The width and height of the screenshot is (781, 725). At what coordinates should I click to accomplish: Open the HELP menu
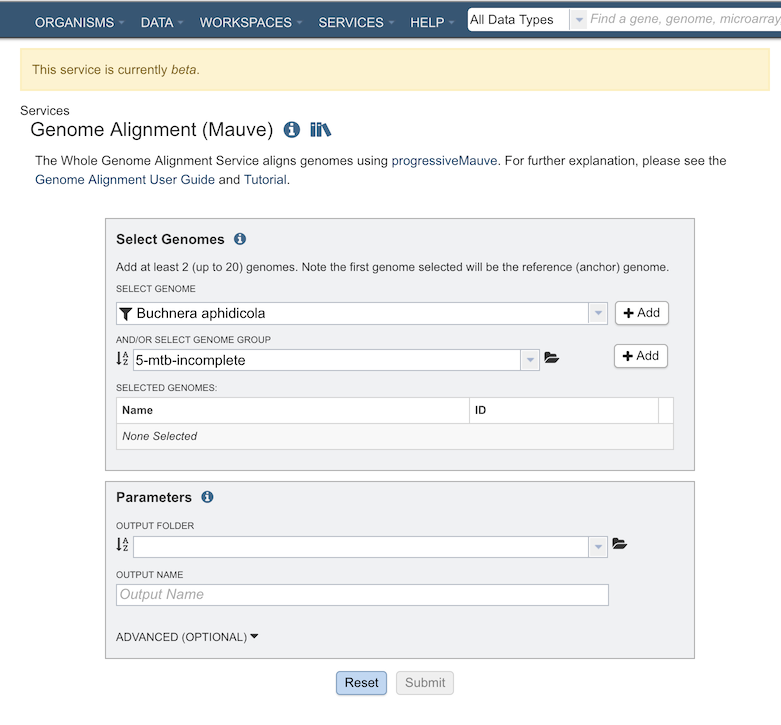(432, 22)
